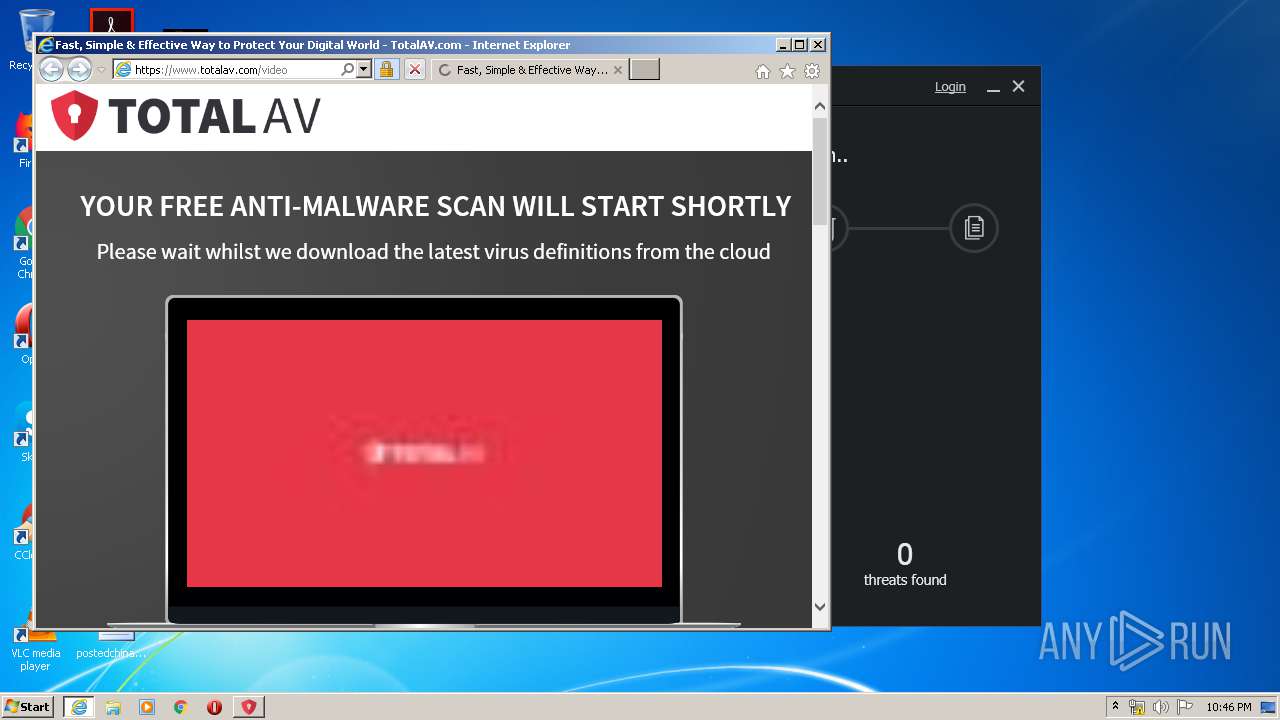Open the security lock report icon
The image size is (1280, 720).
387,70
